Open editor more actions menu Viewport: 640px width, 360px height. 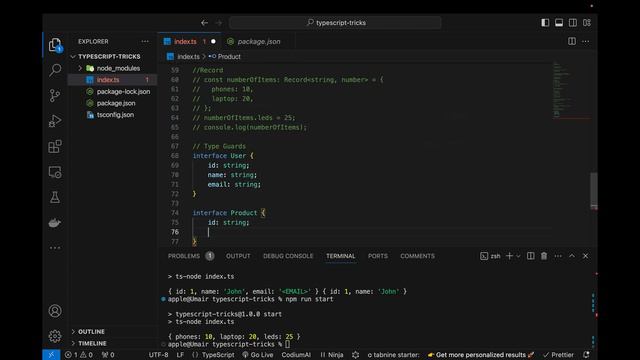(586, 41)
